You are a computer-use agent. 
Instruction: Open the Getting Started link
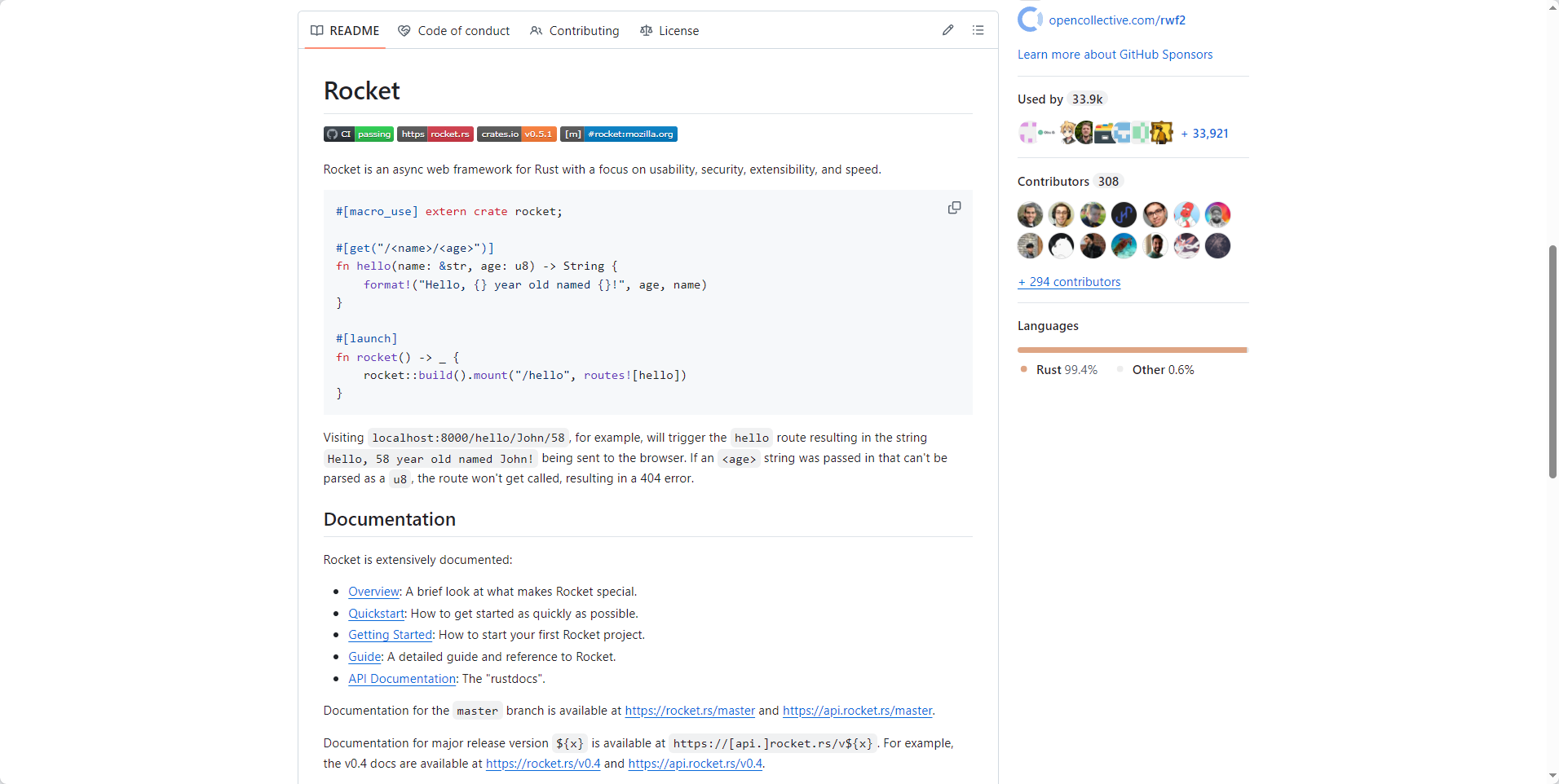click(390, 634)
